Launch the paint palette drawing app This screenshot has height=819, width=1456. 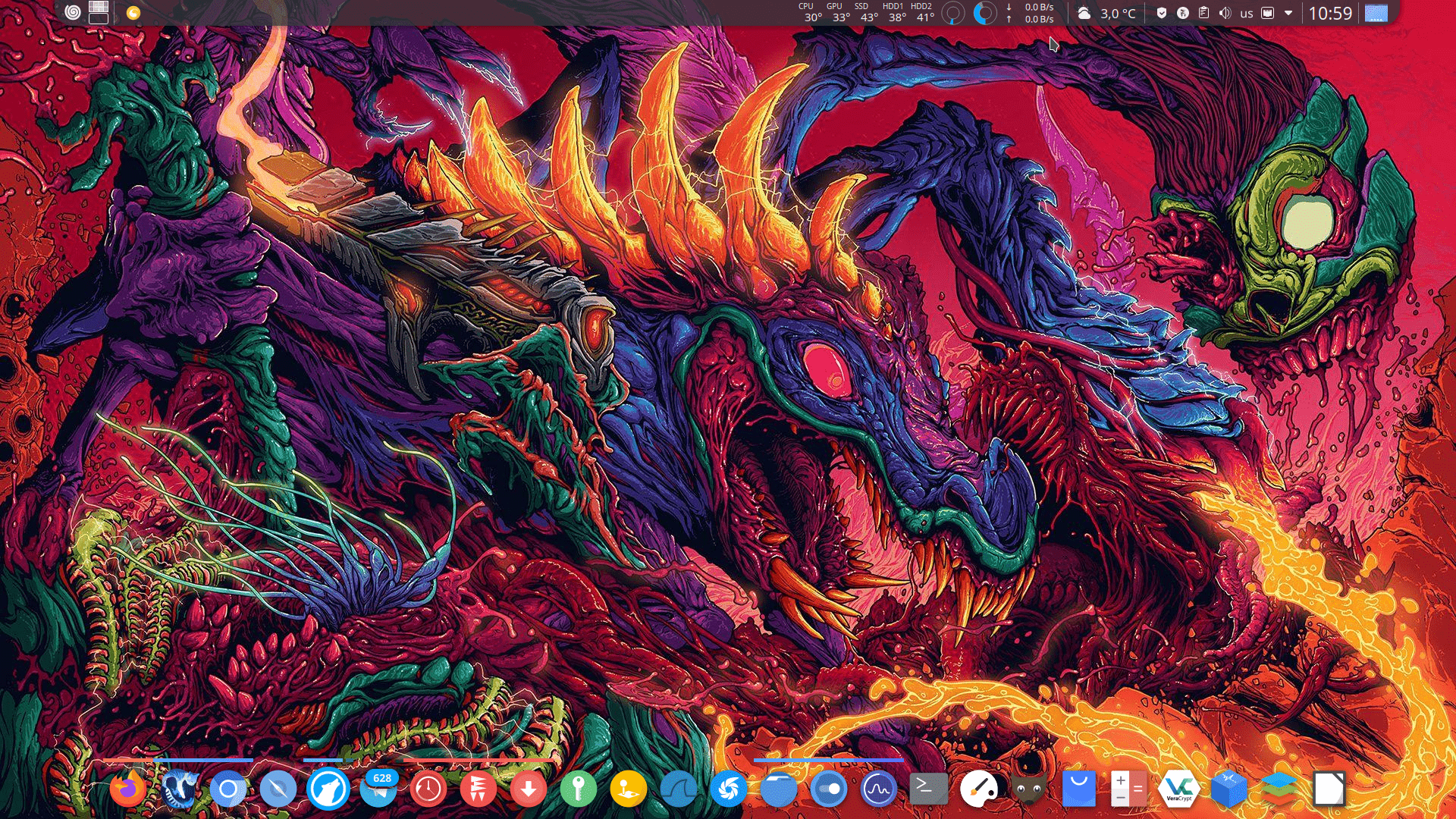click(x=979, y=789)
